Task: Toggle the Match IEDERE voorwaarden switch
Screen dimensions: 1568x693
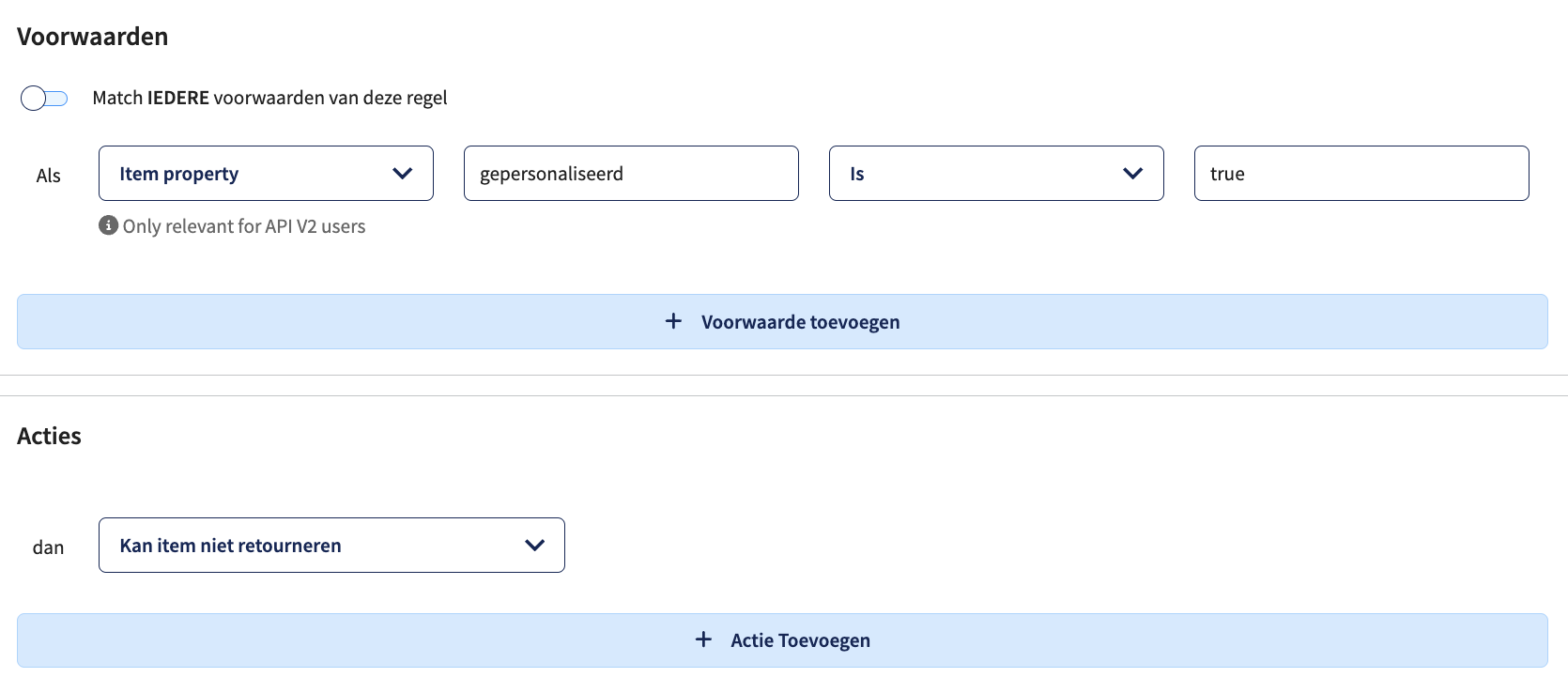Action: coord(44,98)
